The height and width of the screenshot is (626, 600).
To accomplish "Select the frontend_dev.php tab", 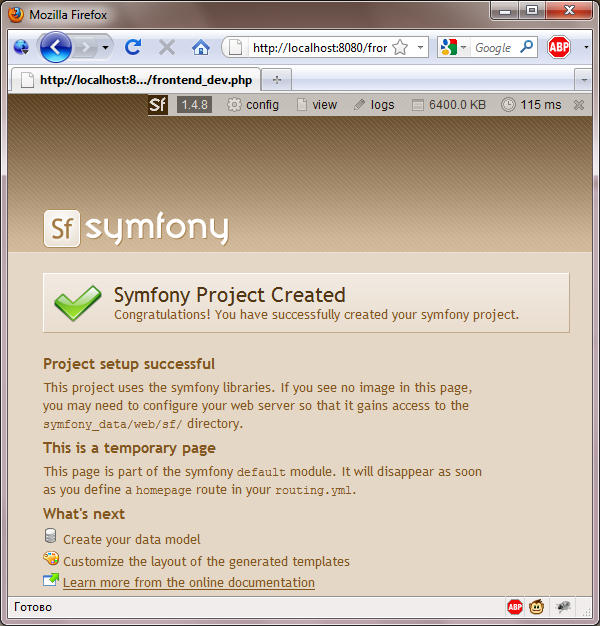I will tap(137, 80).
